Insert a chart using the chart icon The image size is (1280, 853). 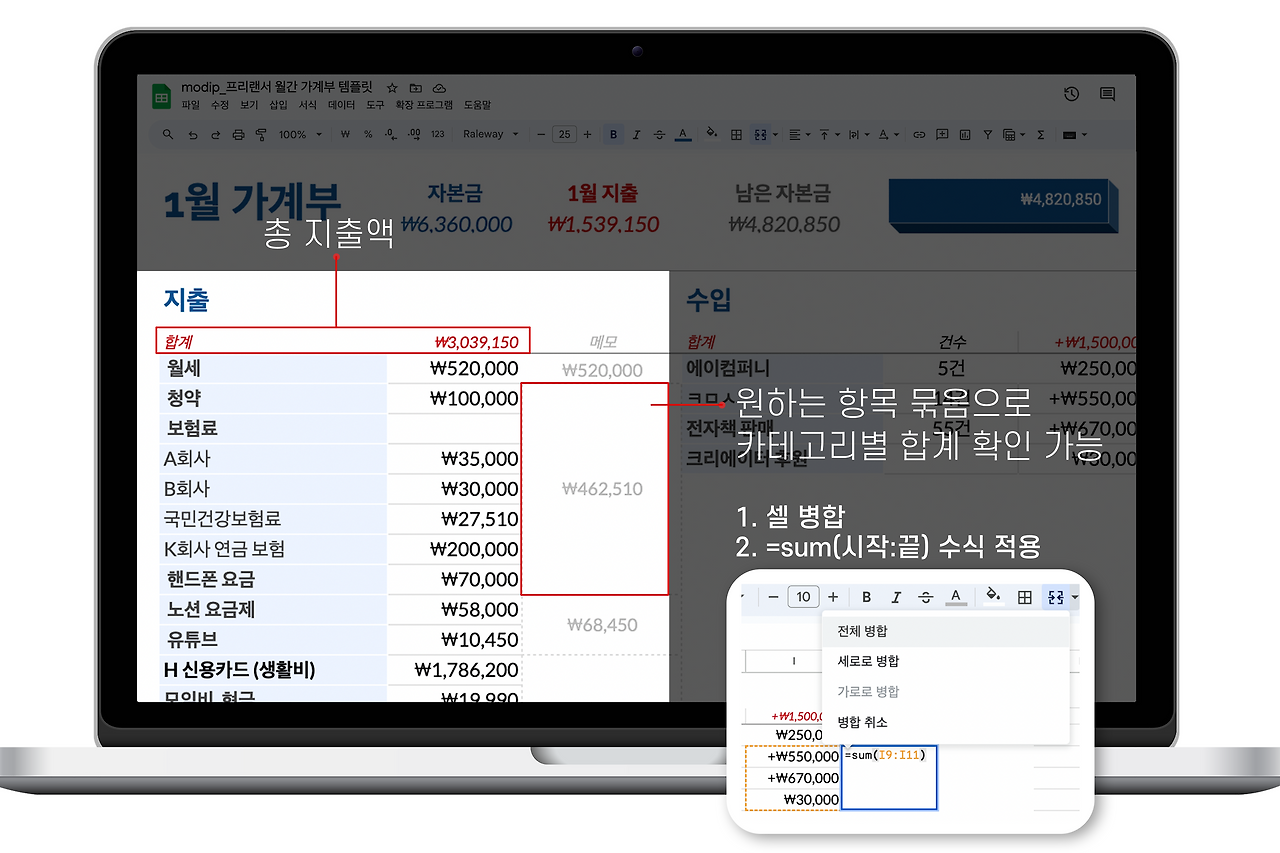point(965,134)
